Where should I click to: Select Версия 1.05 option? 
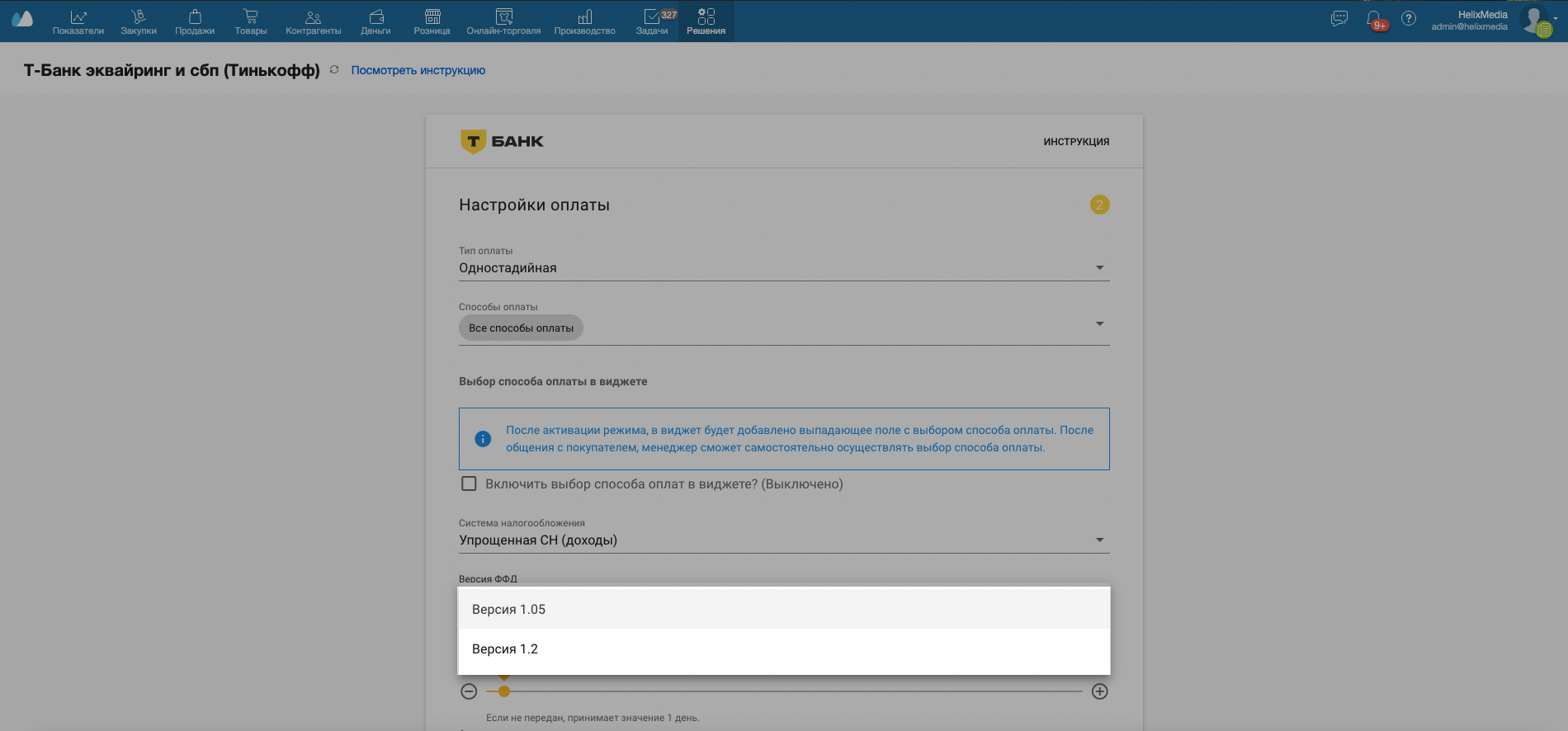[508, 610]
